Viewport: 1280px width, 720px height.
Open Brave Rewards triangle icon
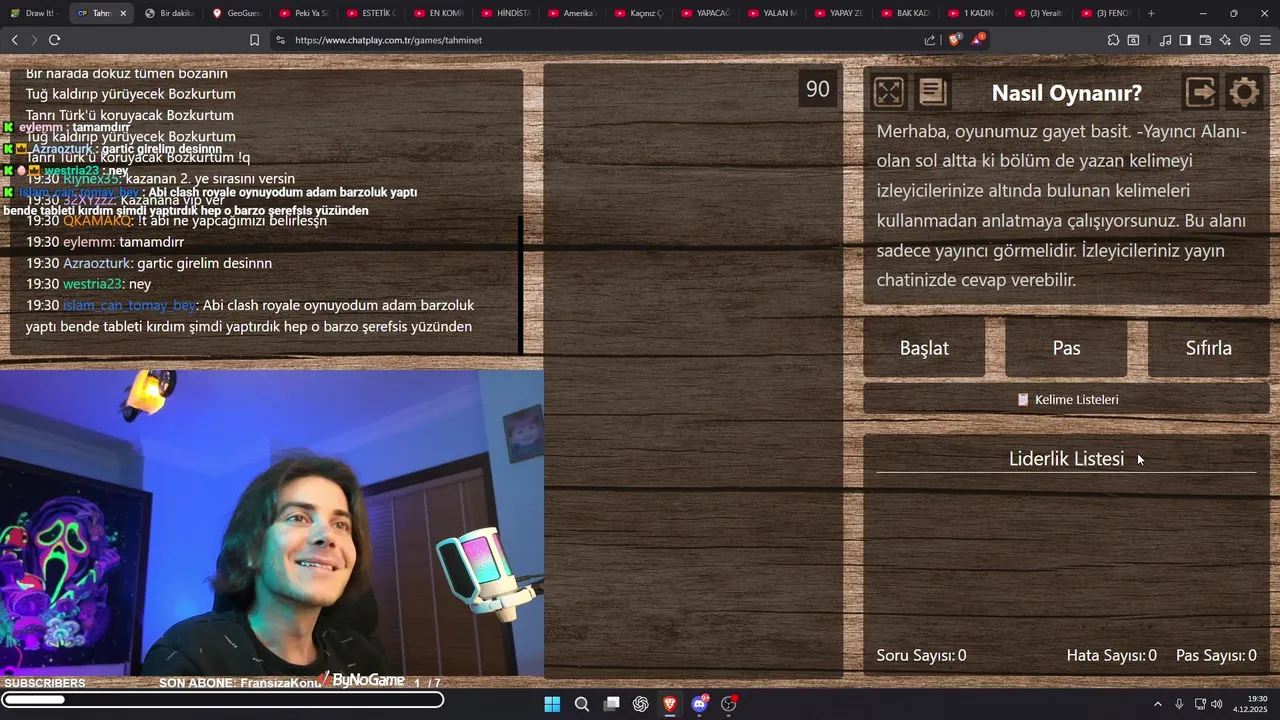point(980,40)
